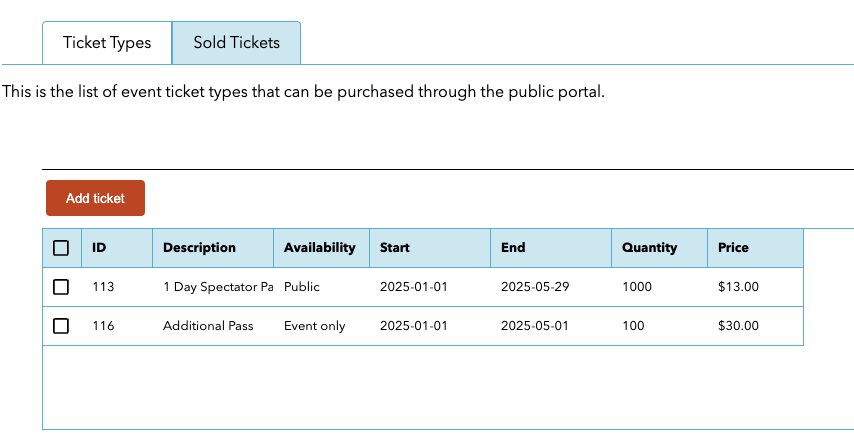Sort by the Description column header
Viewport: 854px width, 448px height.
pyautogui.click(x=213, y=248)
